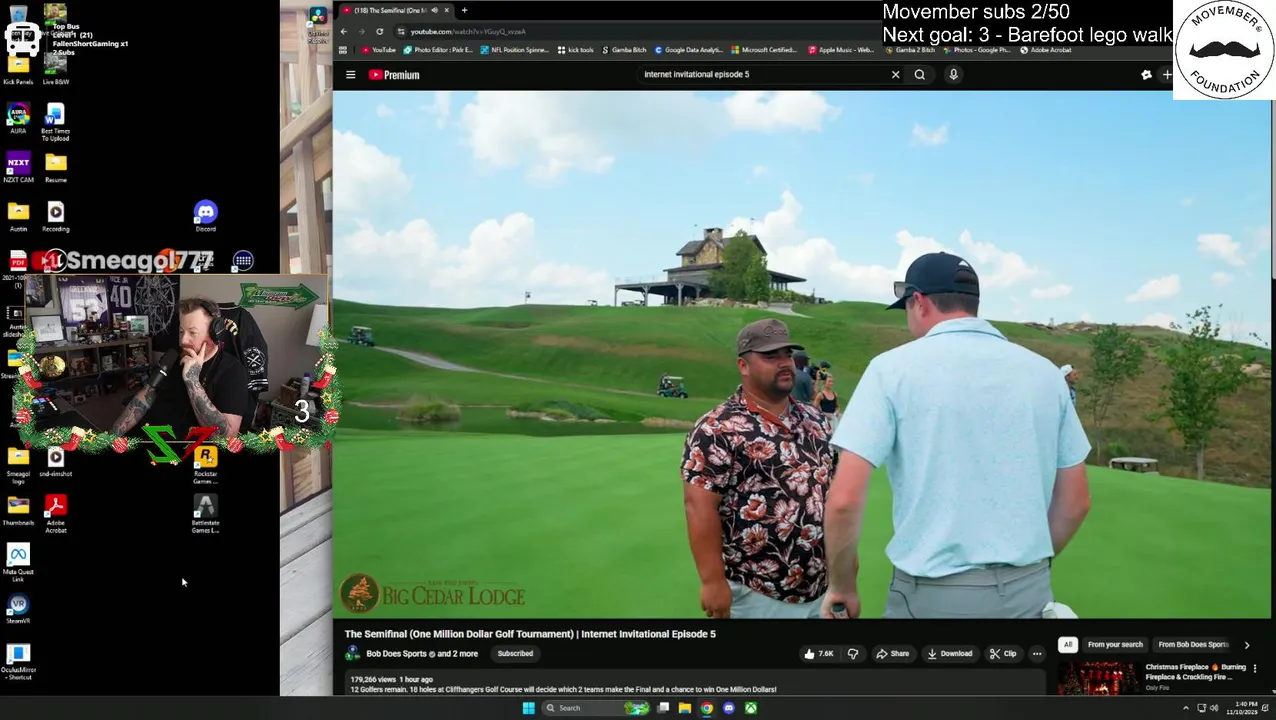Image resolution: width=1276 pixels, height=720 pixels.
Task: Select the All filter chip
Action: (x=1067, y=645)
